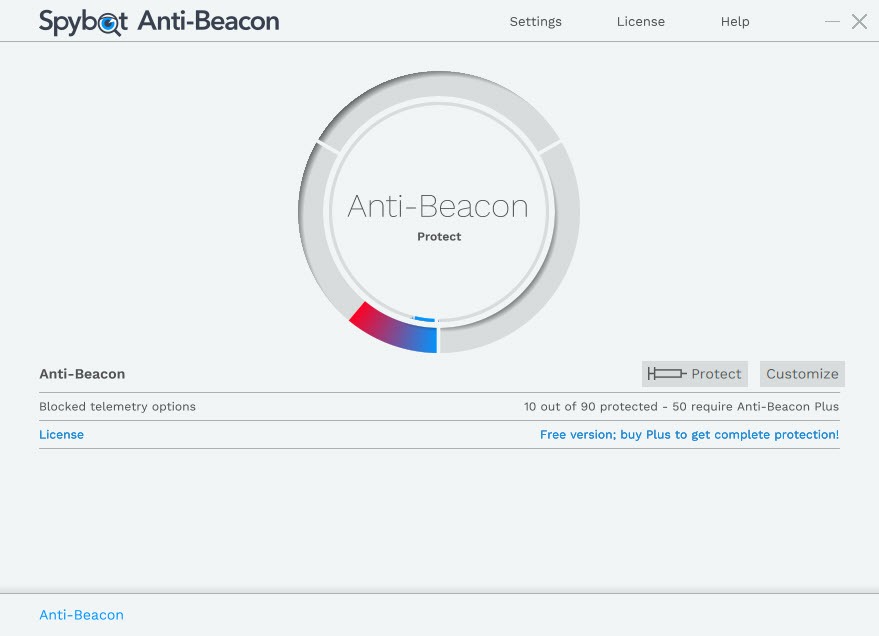
Task: Click the Customize button
Action: point(802,374)
